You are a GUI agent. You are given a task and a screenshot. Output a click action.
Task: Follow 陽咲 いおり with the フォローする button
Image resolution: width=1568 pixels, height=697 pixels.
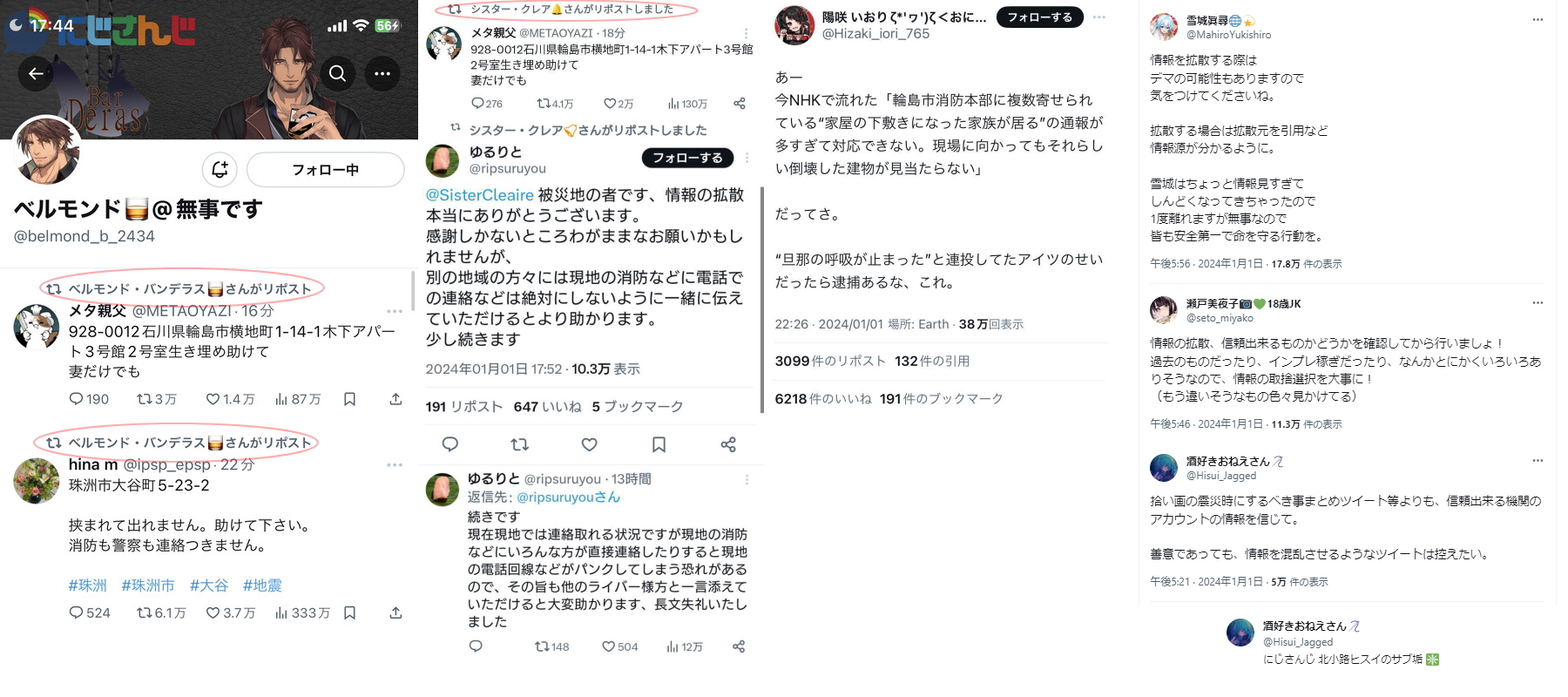point(1039,17)
